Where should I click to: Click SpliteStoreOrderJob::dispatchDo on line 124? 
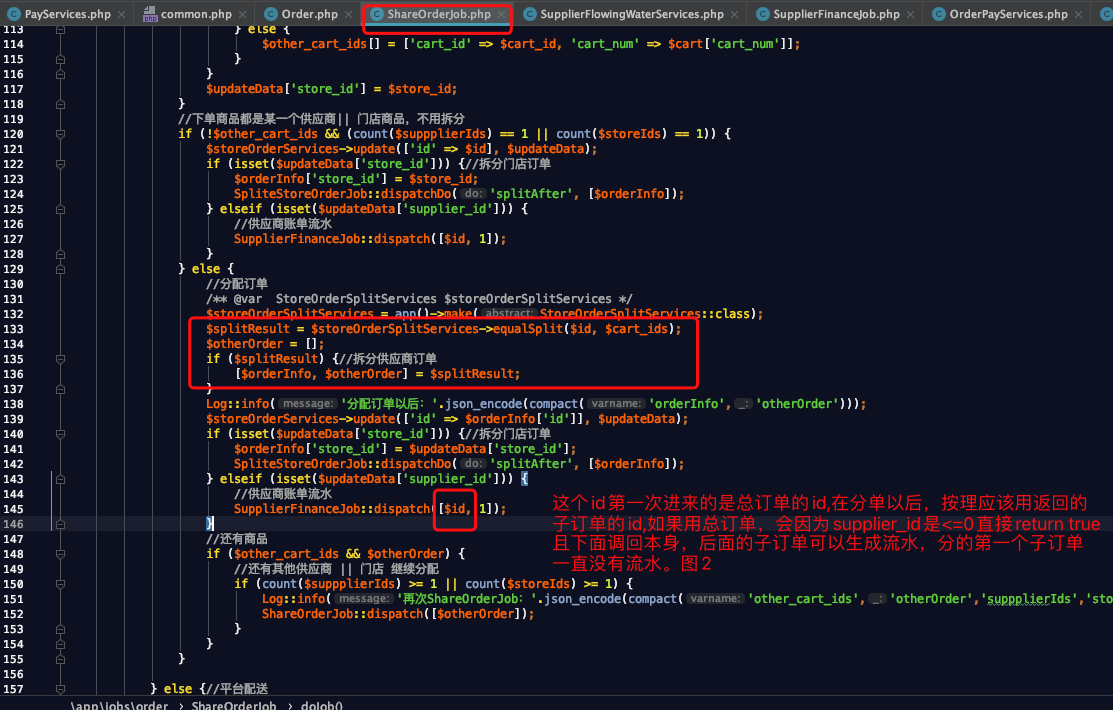343,194
